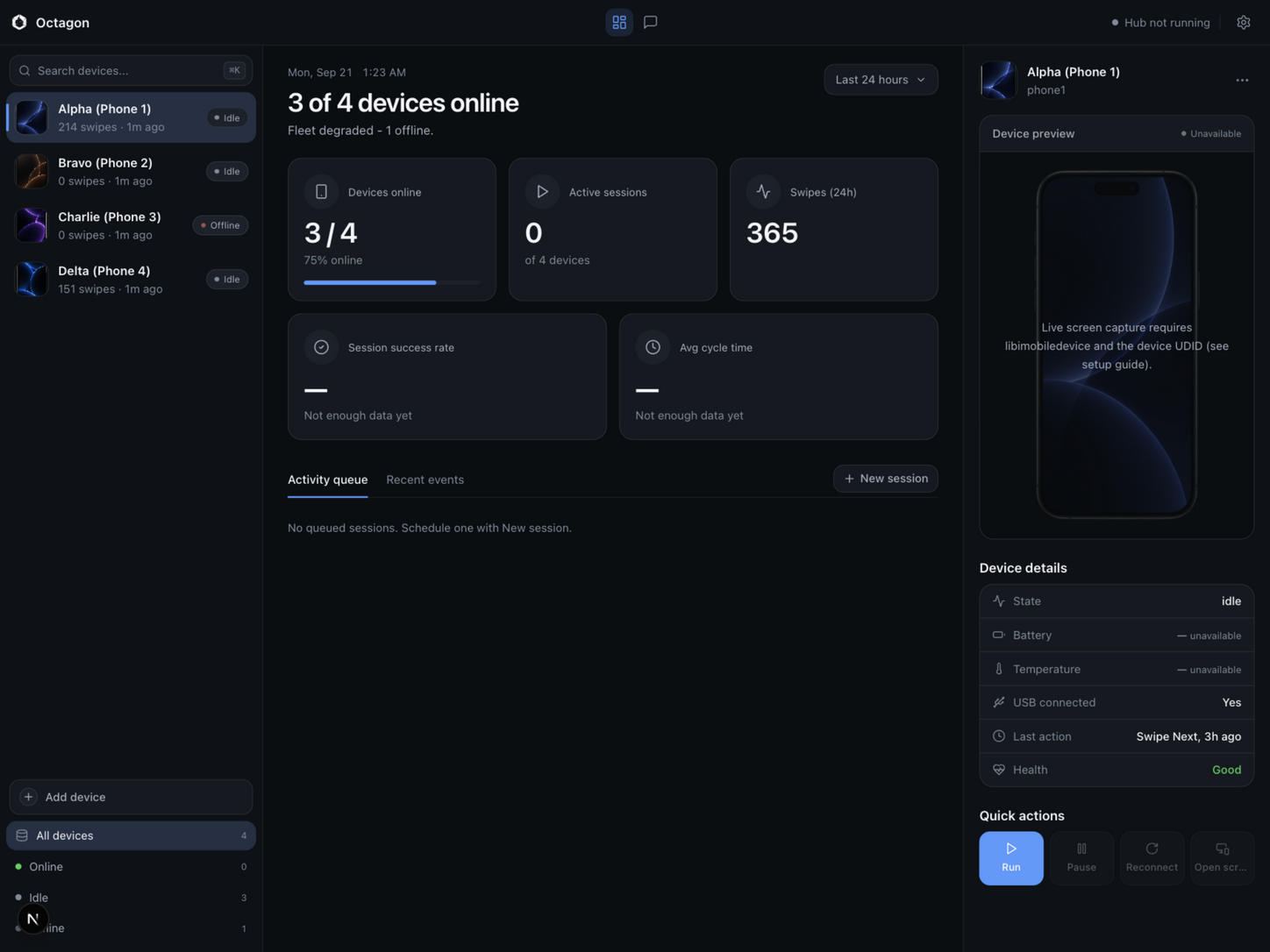Click Hub not running status indicator
This screenshot has height=952, width=1270.
1160,23
